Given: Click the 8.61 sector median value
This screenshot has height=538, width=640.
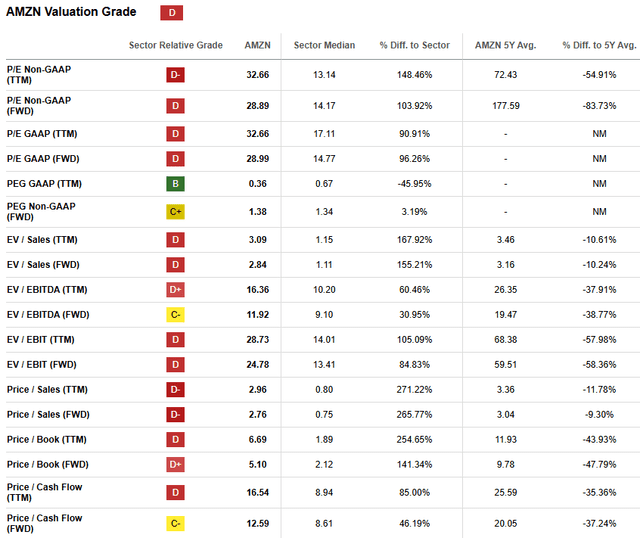Looking at the screenshot, I should click(x=324, y=523).
